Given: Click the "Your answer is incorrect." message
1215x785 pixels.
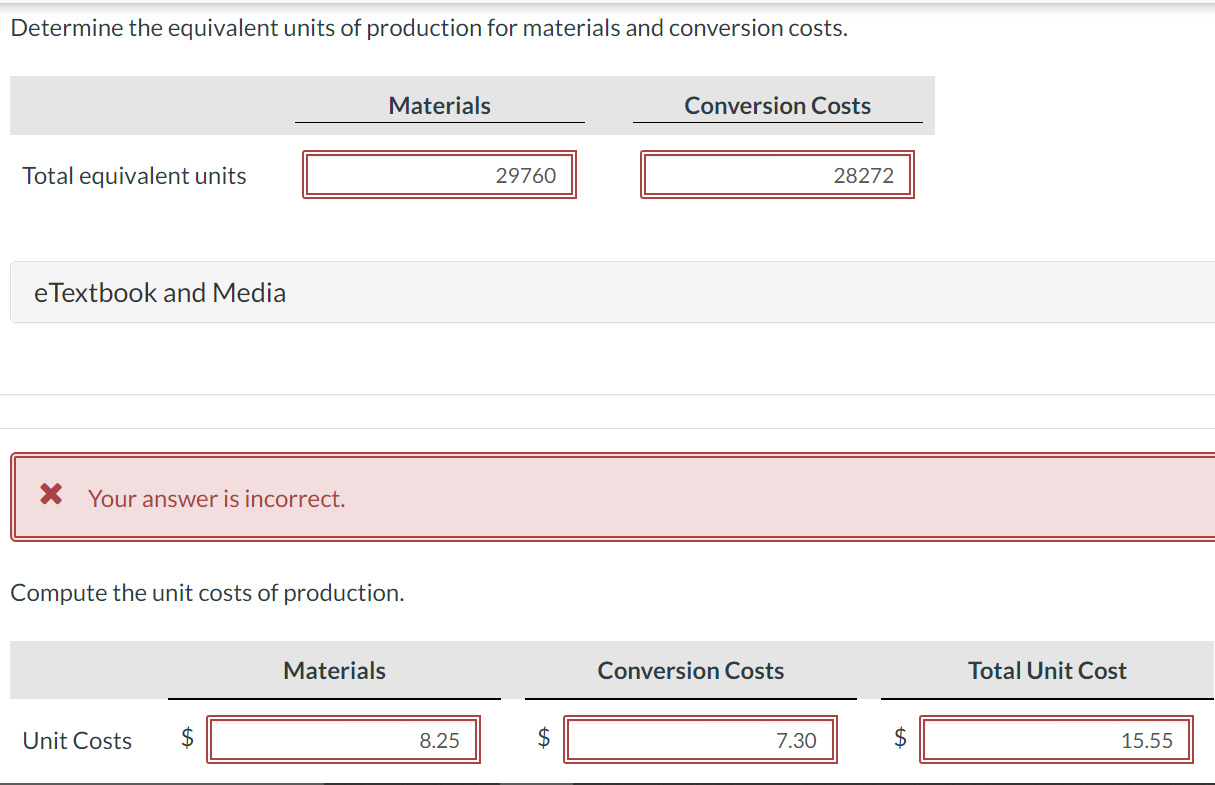Looking at the screenshot, I should (x=217, y=498).
